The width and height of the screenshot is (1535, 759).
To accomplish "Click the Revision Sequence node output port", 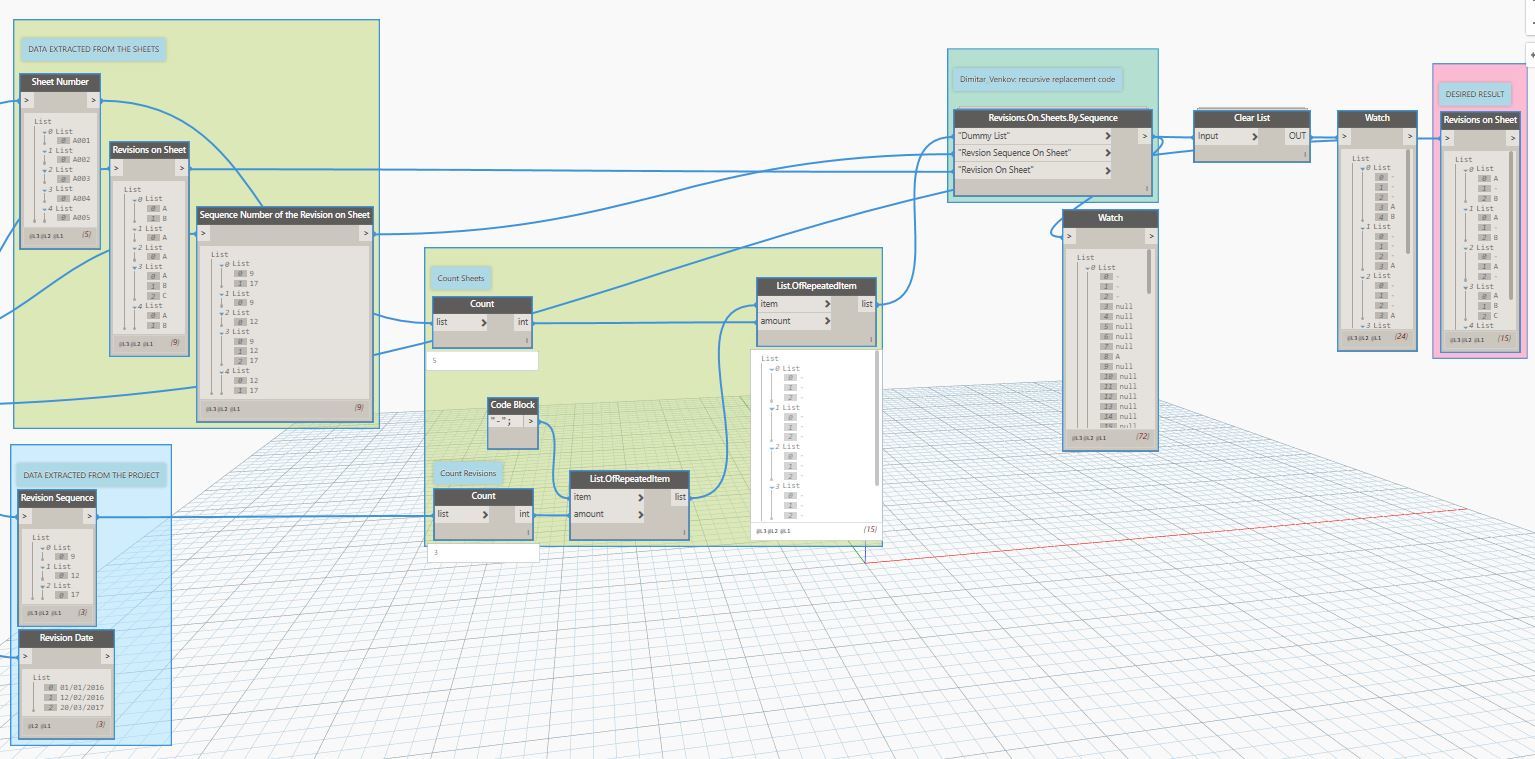I will coord(89,516).
